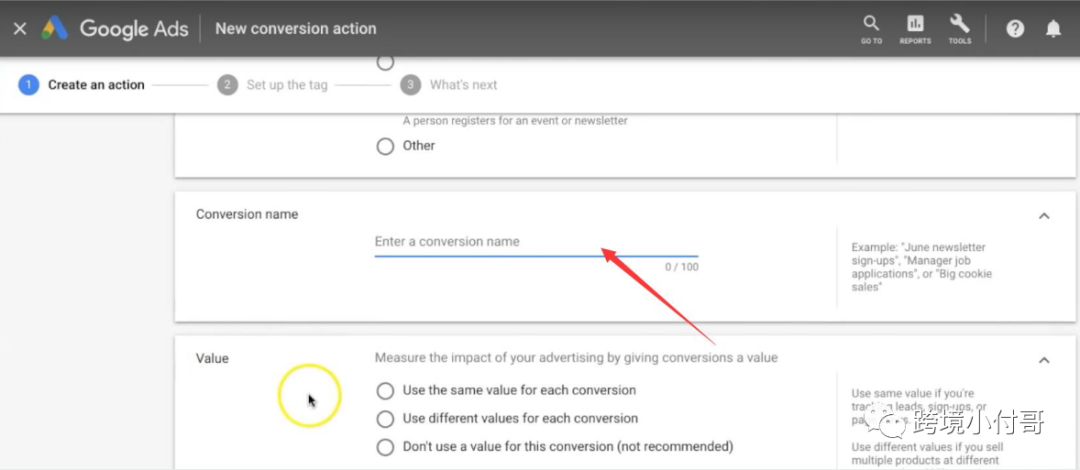Collapse the Conversion name section chevron
Viewport: 1080px width, 470px height.
coord(1044,216)
